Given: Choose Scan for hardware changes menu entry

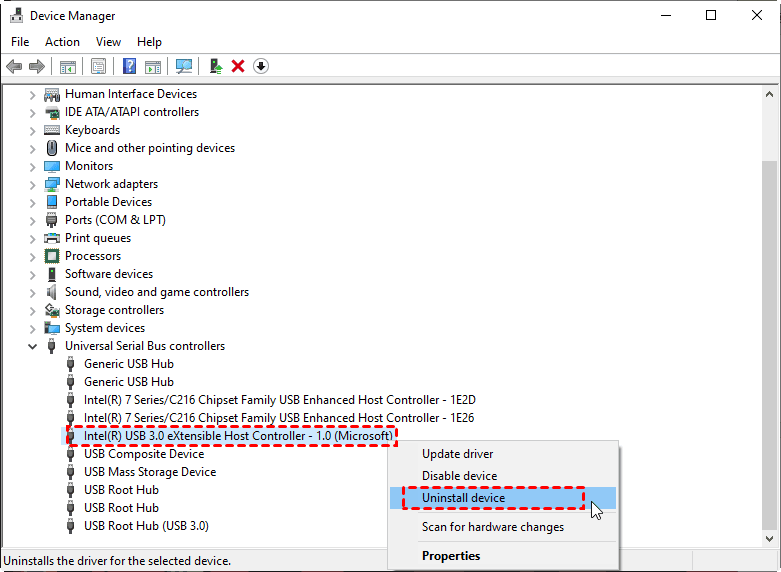Looking at the screenshot, I should pos(503,527).
